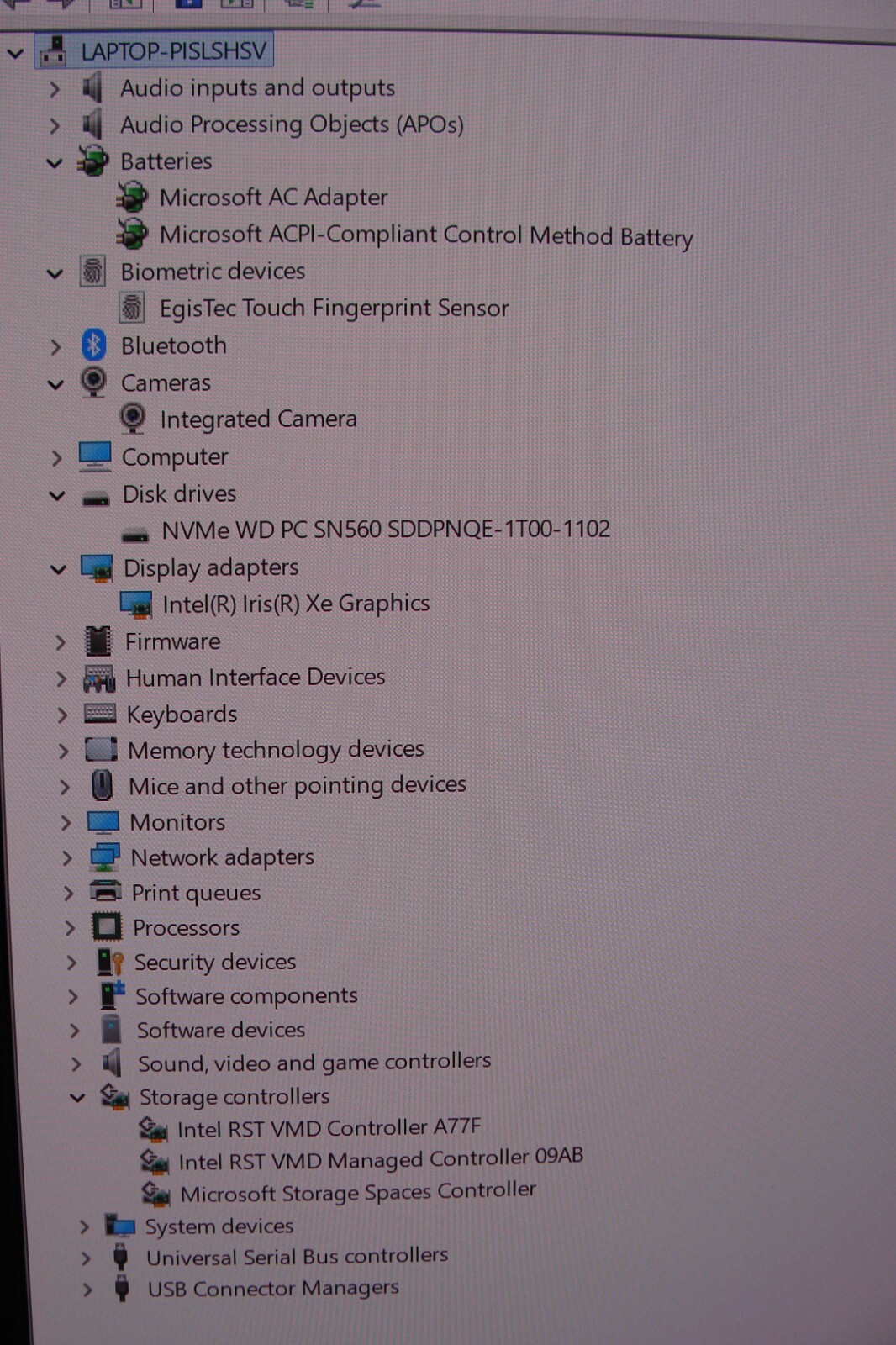The width and height of the screenshot is (896, 1345).
Task: Click the USB Connector Managers plug icon
Action: click(x=122, y=1289)
